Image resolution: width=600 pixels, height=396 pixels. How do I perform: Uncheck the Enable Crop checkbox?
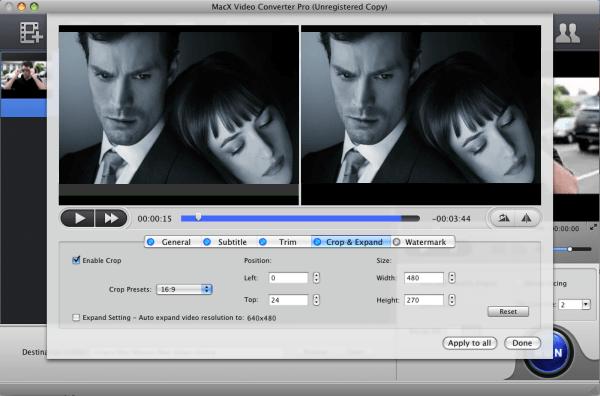(76, 260)
